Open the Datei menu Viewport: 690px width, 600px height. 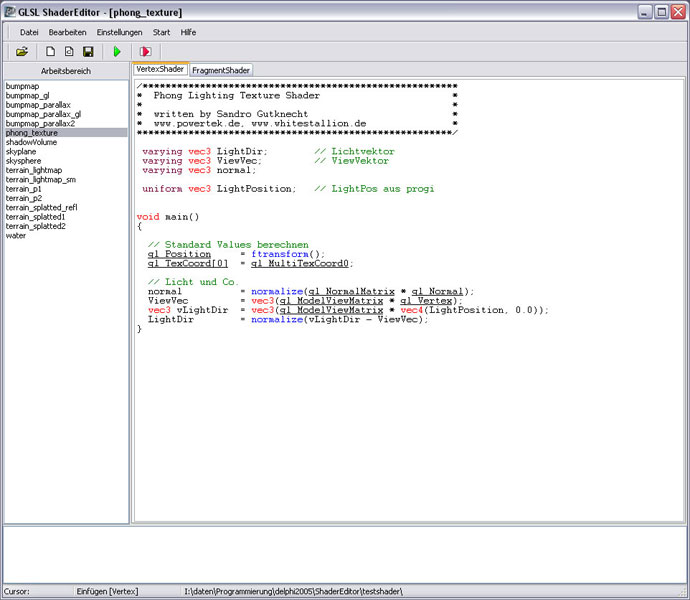pyautogui.click(x=29, y=32)
